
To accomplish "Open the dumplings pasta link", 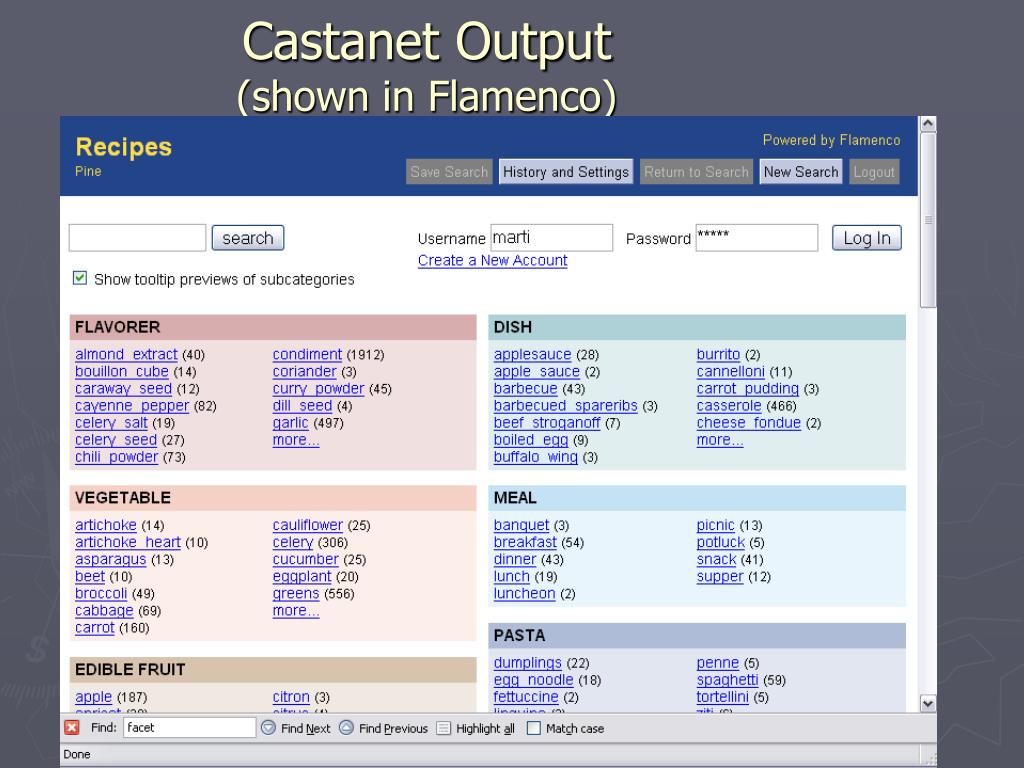I will (x=528, y=663).
